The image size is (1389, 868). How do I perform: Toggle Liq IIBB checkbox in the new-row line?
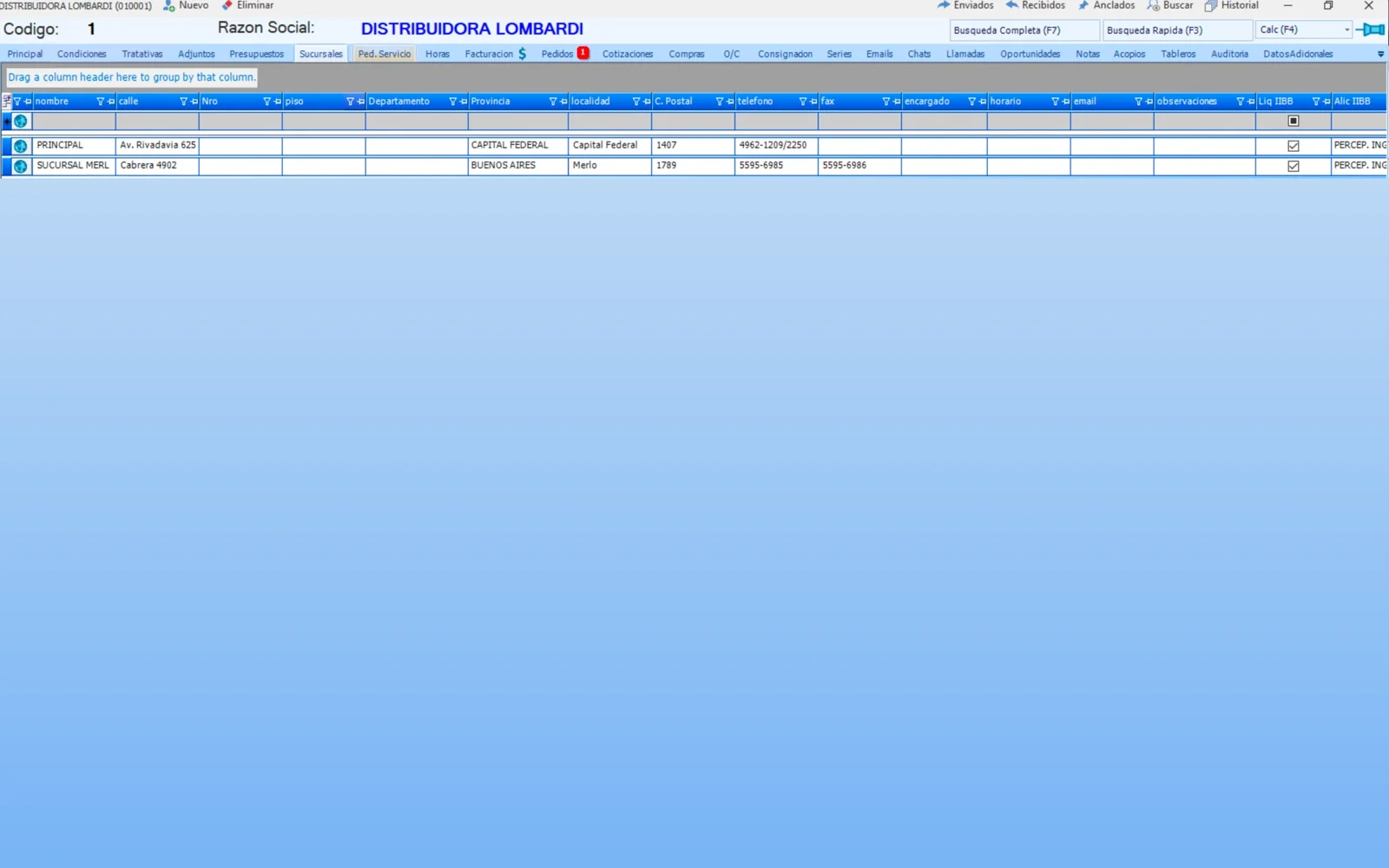pos(1293,122)
